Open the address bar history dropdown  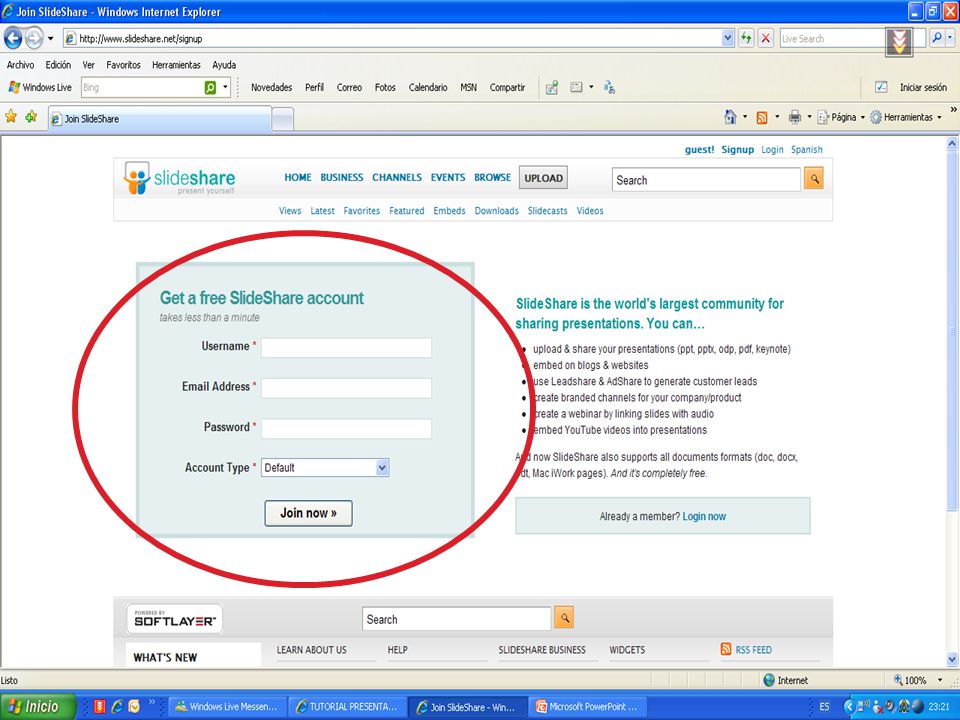point(727,38)
